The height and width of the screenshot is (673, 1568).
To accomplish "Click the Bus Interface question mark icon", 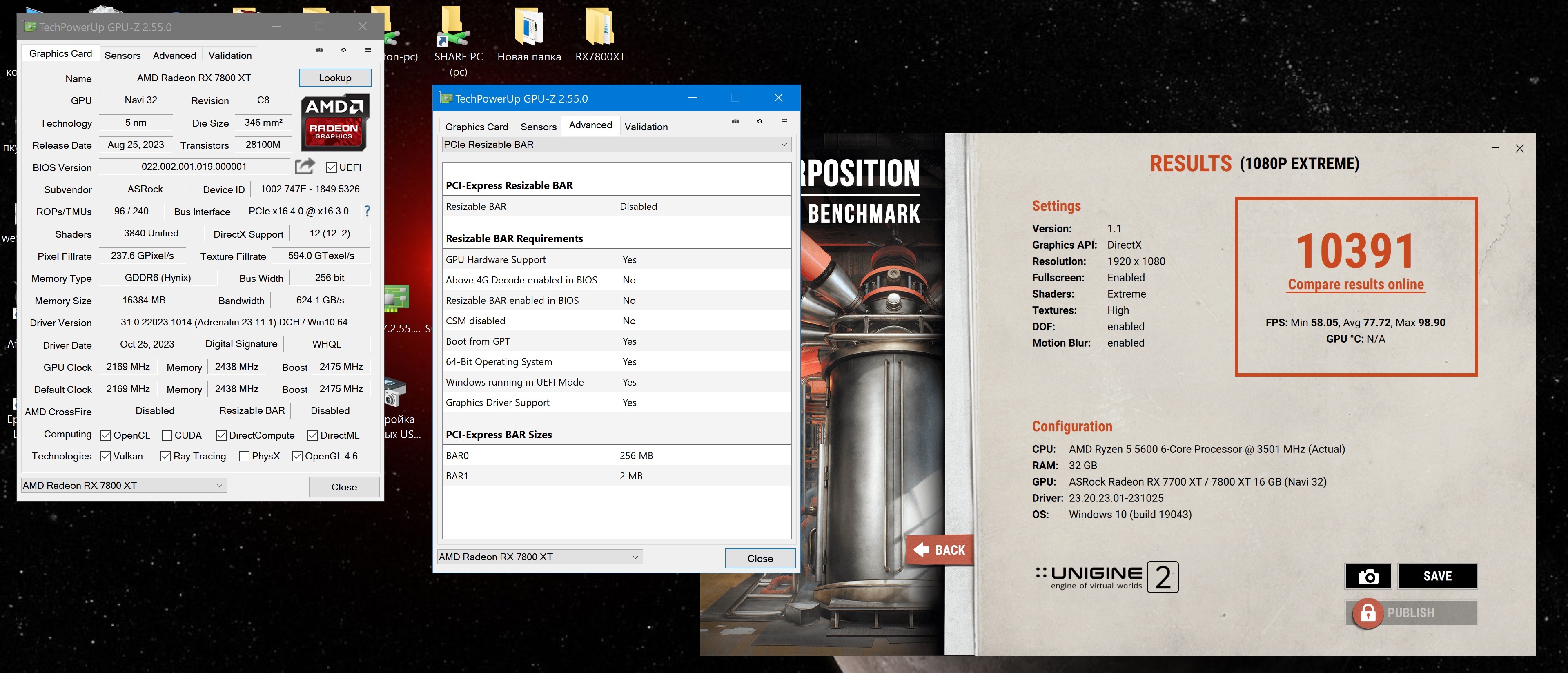I will coord(367,211).
